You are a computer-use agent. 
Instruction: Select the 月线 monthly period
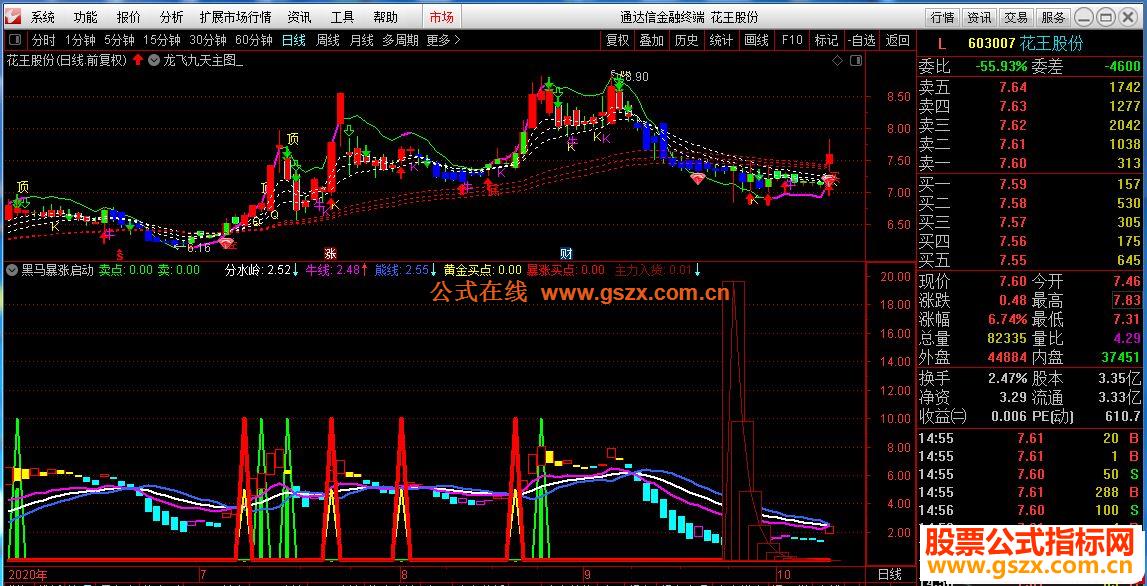click(x=361, y=40)
